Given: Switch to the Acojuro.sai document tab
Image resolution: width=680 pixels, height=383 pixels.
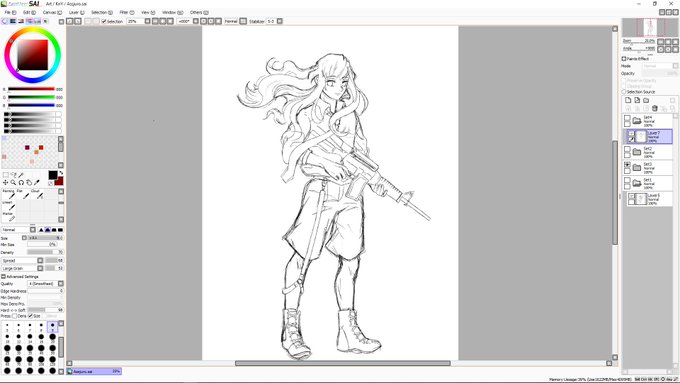Looking at the screenshot, I should [x=94, y=372].
